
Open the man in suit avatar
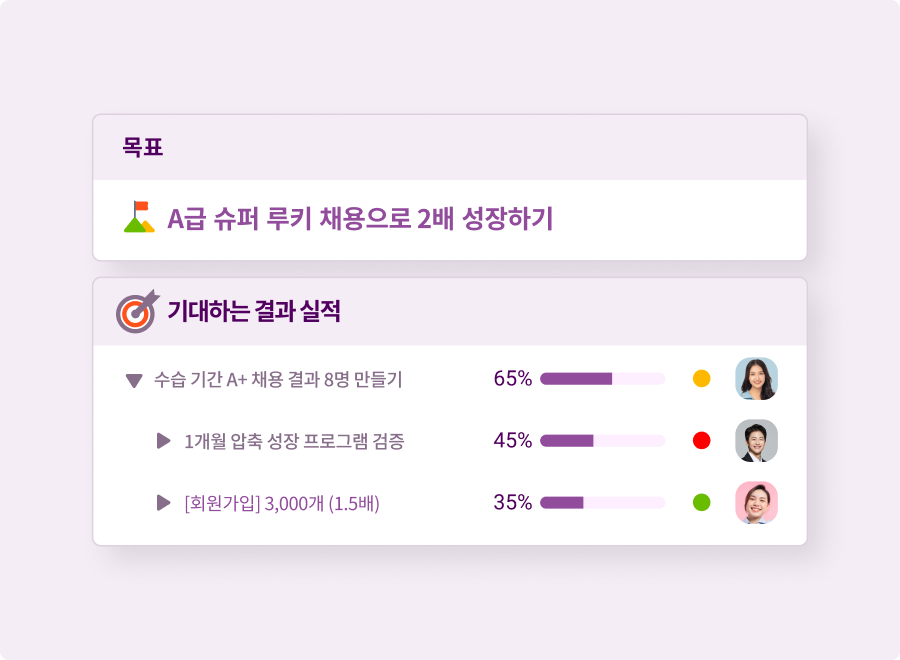[x=756, y=441]
